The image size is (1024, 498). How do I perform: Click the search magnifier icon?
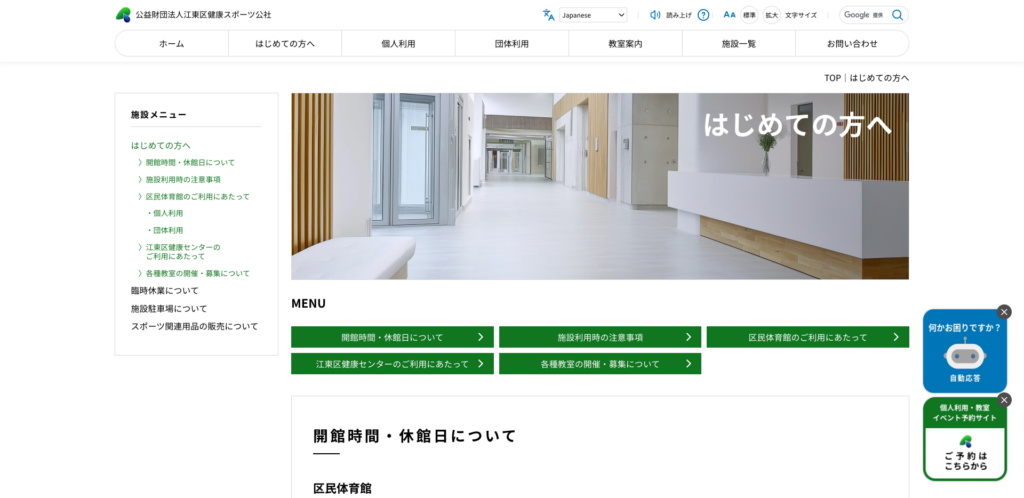[x=897, y=15]
